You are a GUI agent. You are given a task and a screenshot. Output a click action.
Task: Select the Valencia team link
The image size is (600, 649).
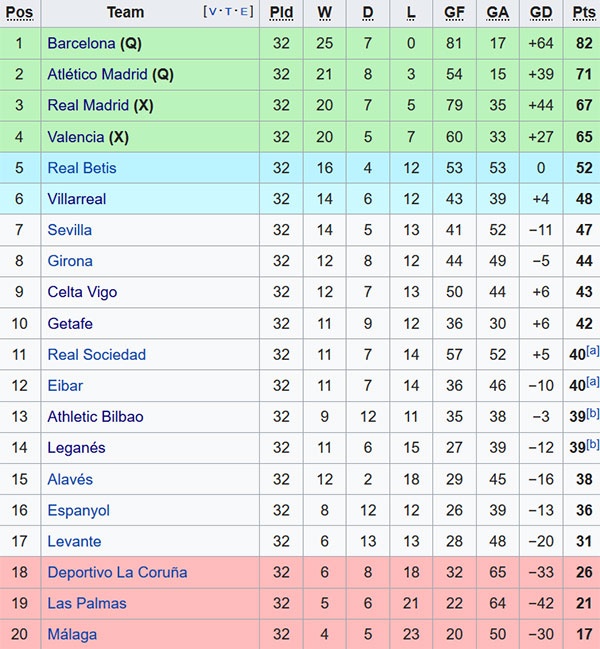point(75,137)
